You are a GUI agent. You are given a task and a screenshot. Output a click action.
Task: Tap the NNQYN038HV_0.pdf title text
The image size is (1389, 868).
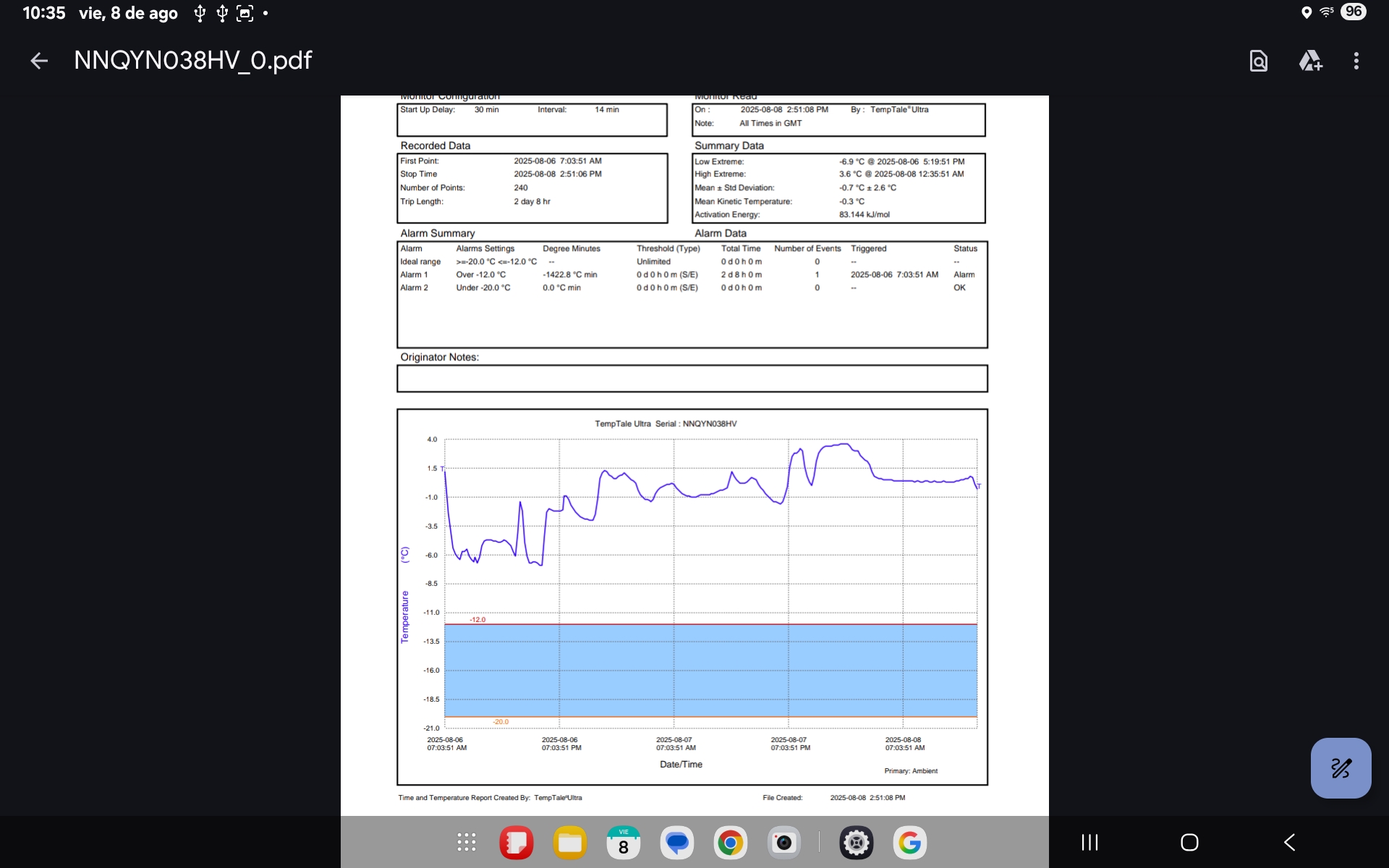192,61
